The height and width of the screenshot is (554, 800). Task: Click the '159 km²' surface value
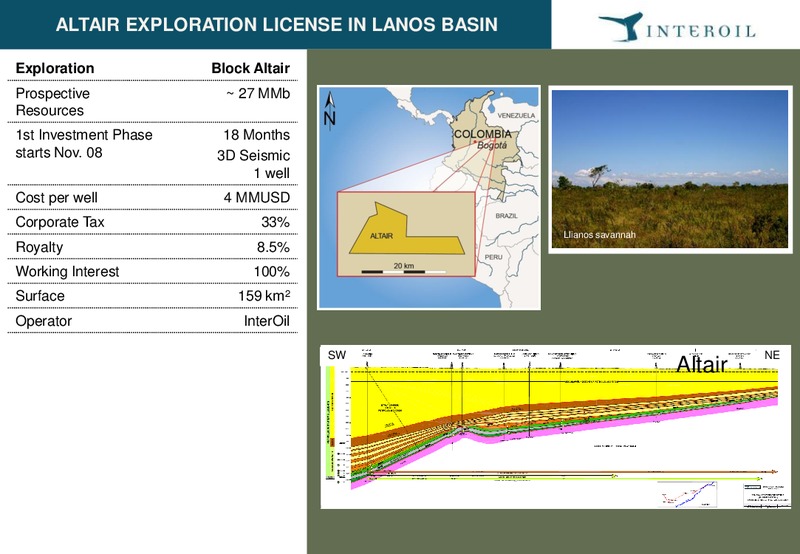pyautogui.click(x=264, y=296)
